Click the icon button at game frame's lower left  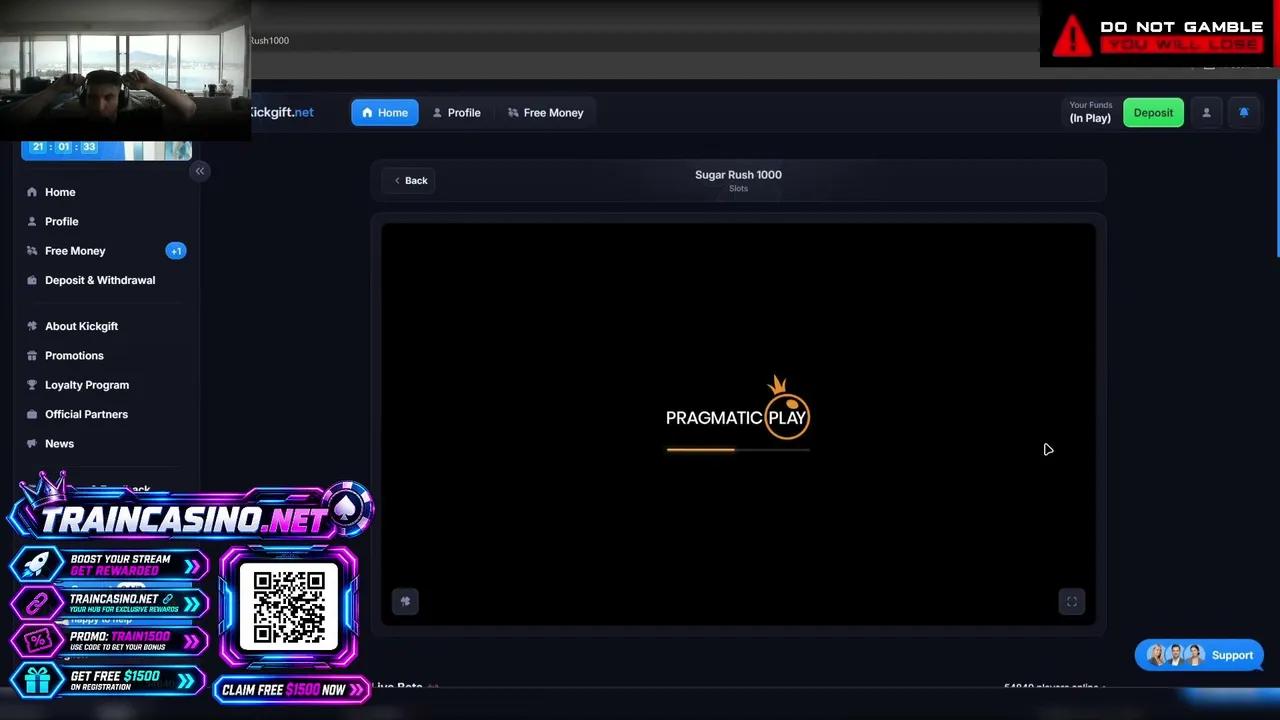coord(405,601)
